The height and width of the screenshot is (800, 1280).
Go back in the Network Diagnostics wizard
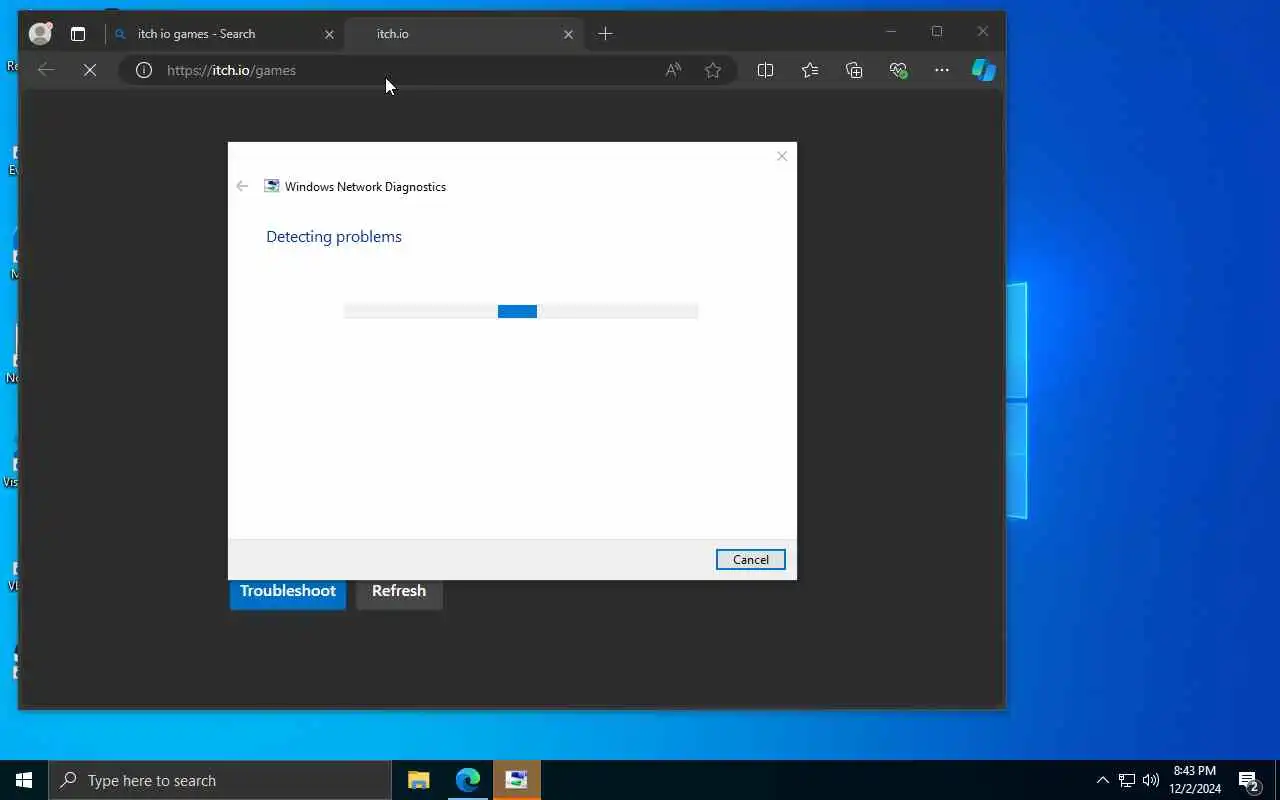click(x=242, y=186)
